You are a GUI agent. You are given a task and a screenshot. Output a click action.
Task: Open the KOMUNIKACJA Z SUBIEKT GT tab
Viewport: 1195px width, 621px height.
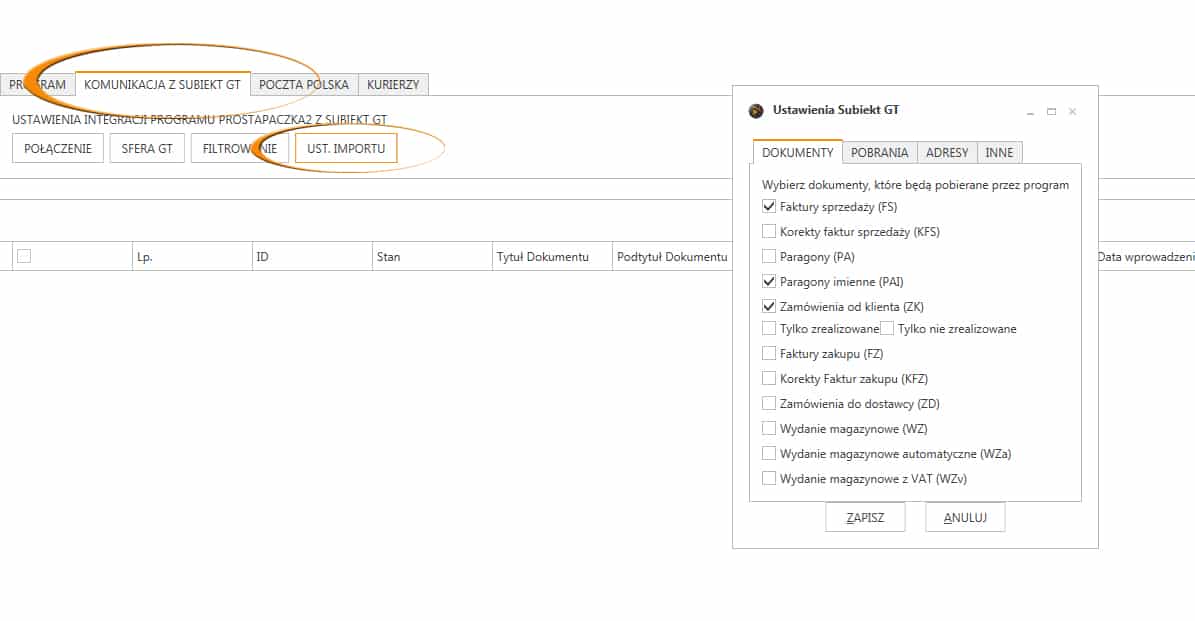point(162,85)
